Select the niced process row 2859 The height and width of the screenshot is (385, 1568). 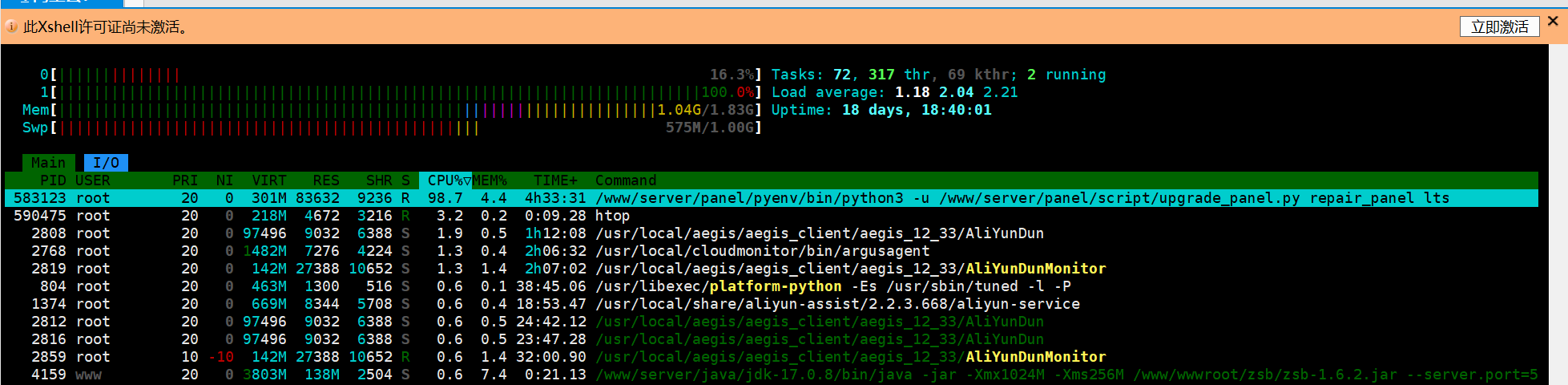pyautogui.click(x=771, y=357)
